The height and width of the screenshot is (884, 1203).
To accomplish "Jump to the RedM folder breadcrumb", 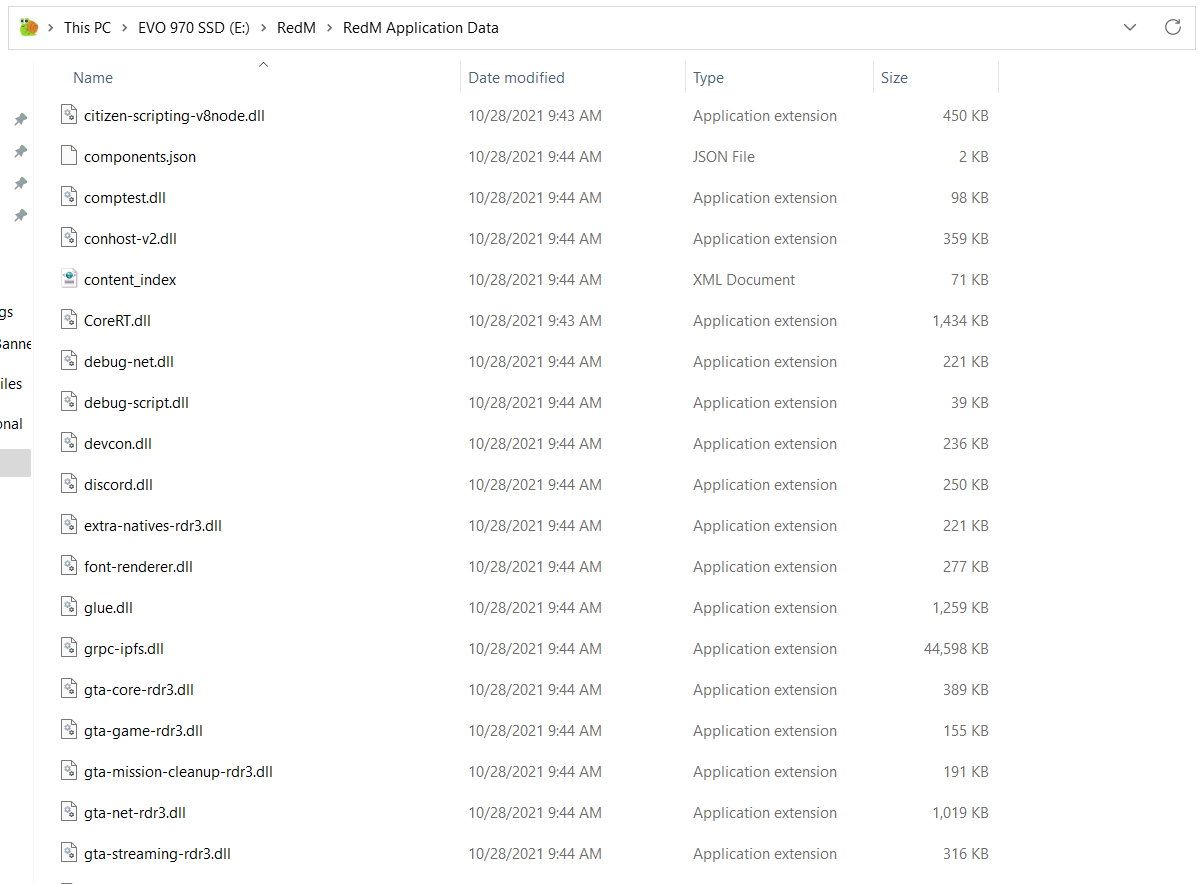I will click(296, 28).
